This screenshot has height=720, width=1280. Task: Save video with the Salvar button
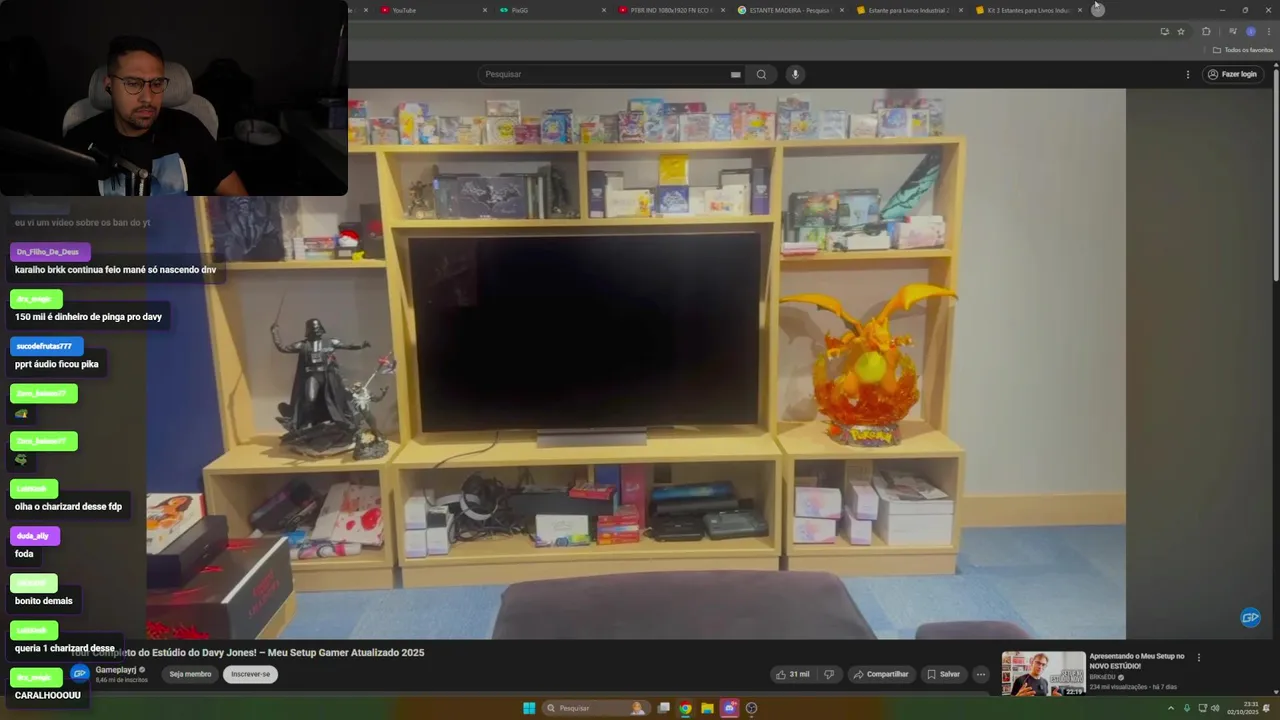[x=942, y=674]
